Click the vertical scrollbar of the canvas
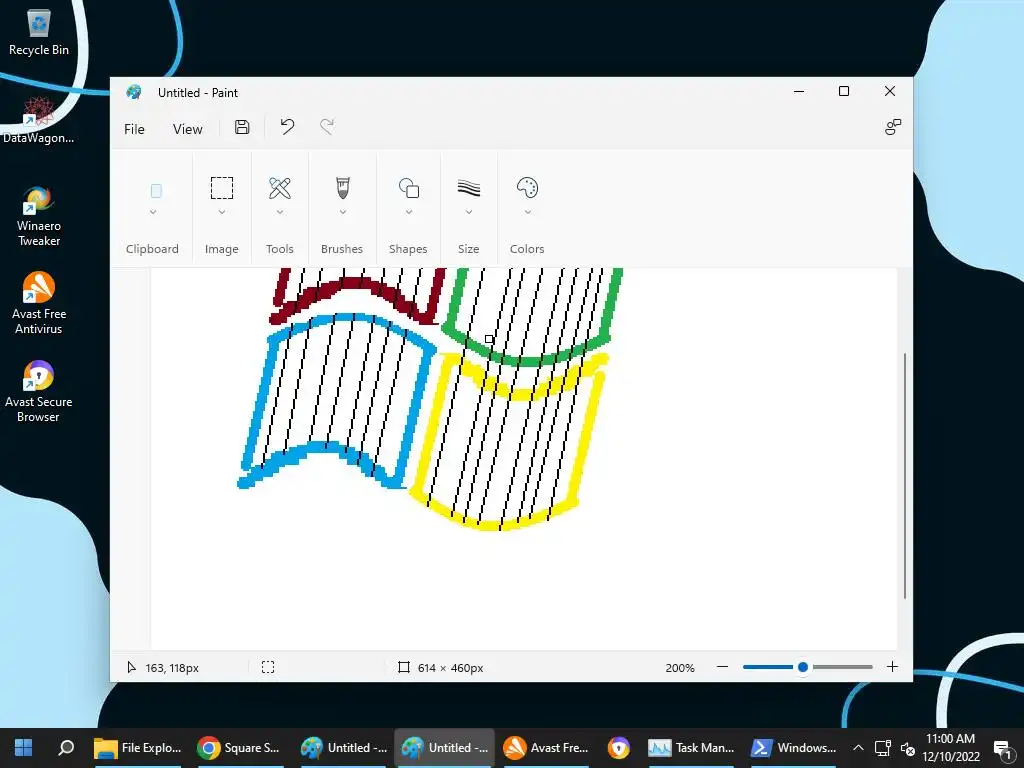This screenshot has width=1024, height=768. tap(904, 475)
